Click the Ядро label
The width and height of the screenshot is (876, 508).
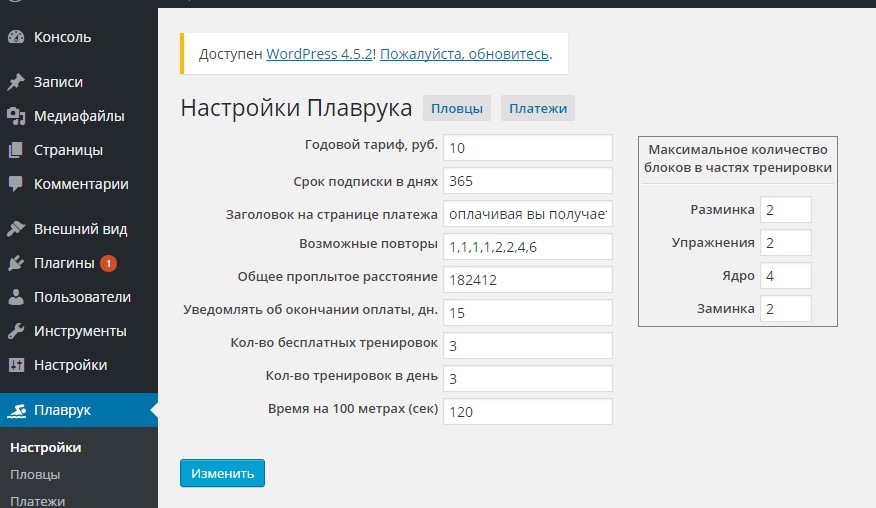pyautogui.click(x=738, y=276)
